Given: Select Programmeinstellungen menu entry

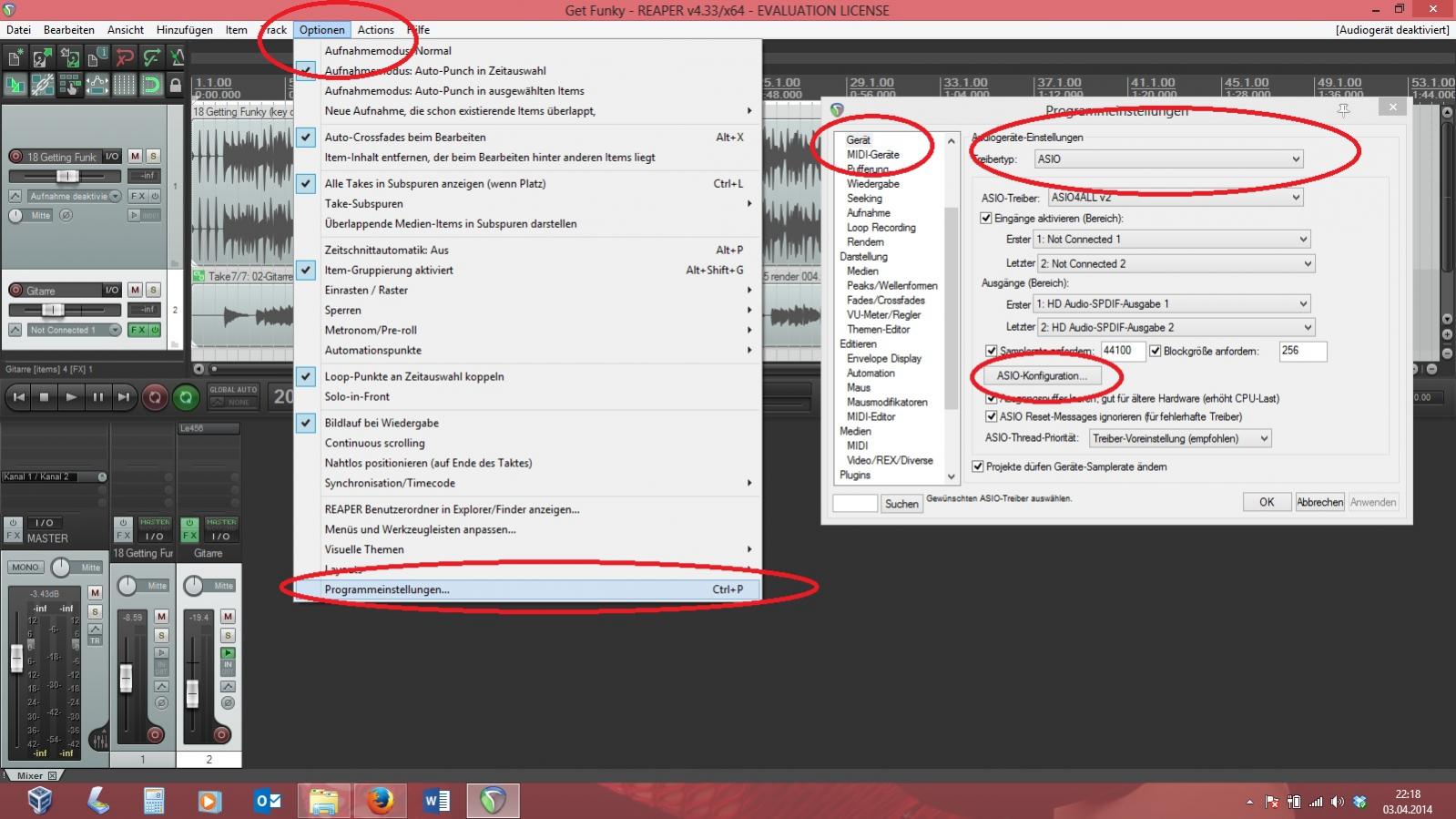Looking at the screenshot, I should pos(527,589).
